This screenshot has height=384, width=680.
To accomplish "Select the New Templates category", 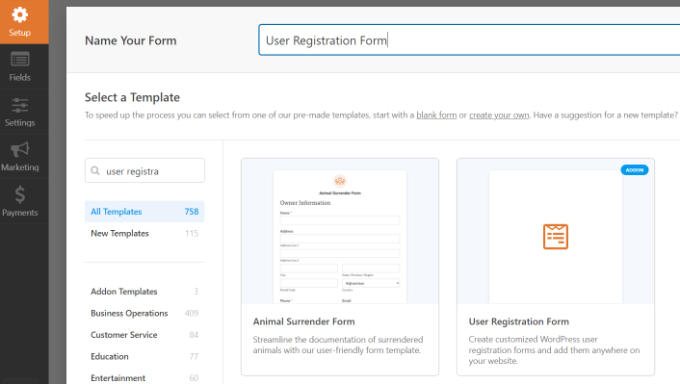I will [144, 233].
